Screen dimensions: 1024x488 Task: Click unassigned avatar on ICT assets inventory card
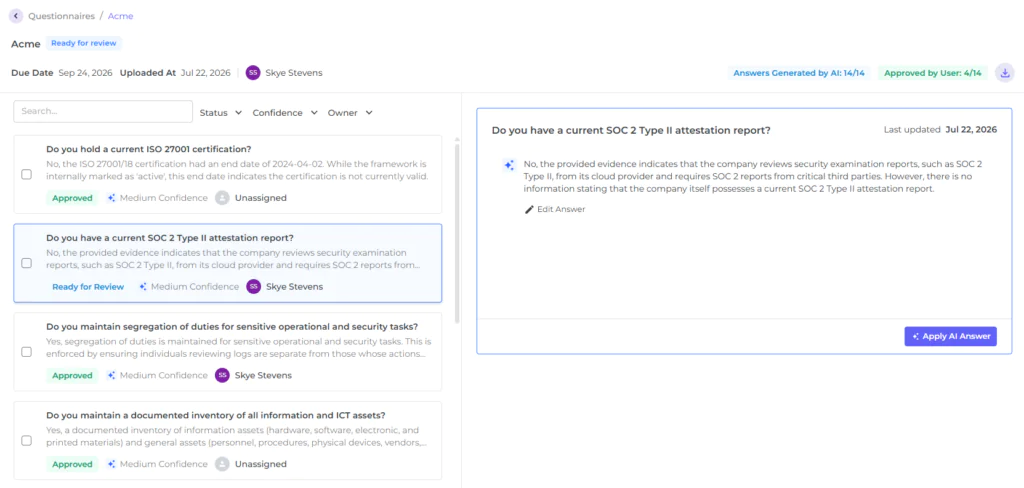[222, 464]
